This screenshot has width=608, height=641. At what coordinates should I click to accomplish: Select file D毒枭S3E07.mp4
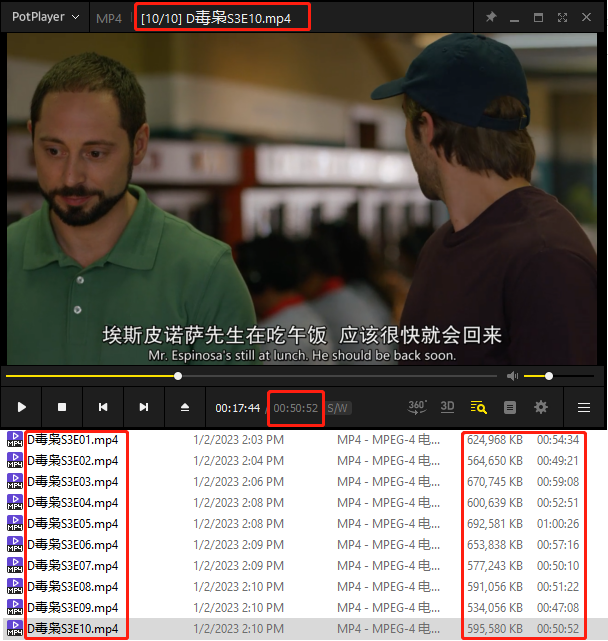point(73,566)
